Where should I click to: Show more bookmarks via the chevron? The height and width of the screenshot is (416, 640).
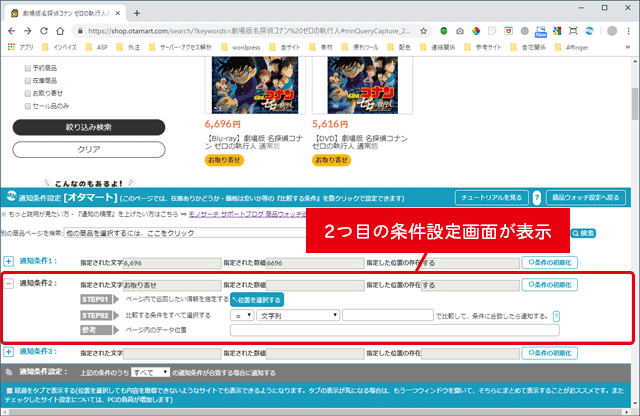(x=628, y=47)
